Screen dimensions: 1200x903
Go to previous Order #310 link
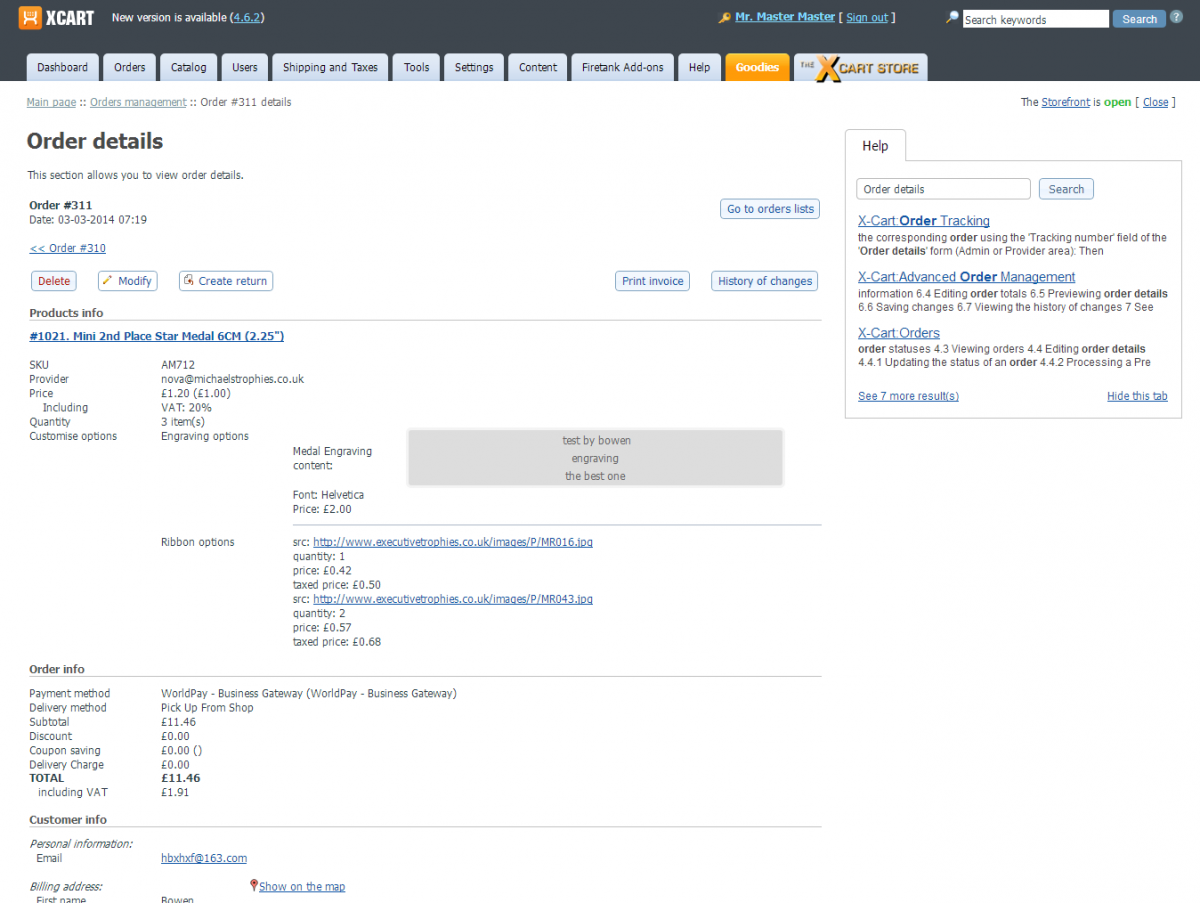pyautogui.click(x=67, y=248)
